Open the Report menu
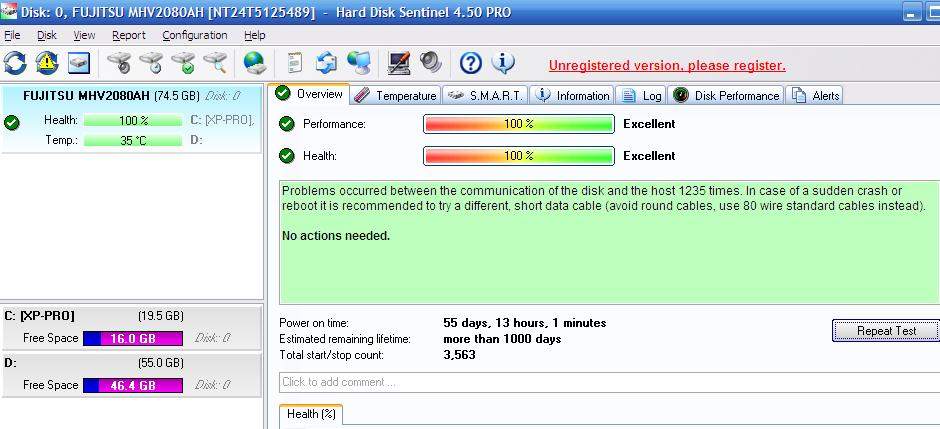Screen dimensions: 940x429 click(129, 35)
